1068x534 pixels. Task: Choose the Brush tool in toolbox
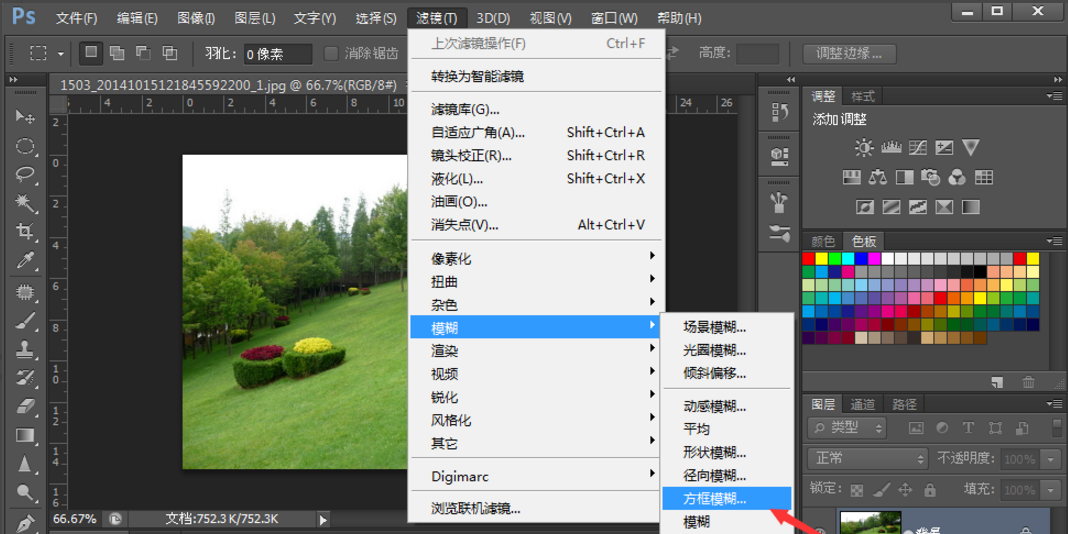(x=25, y=321)
